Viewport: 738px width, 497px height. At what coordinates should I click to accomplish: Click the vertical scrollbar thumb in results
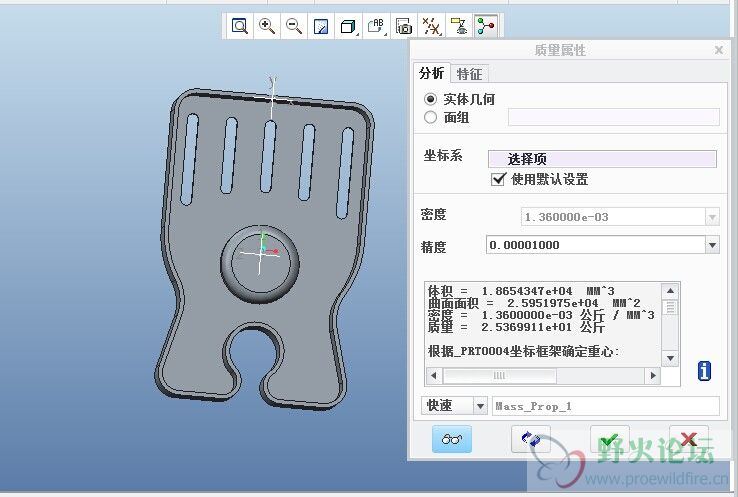671,308
